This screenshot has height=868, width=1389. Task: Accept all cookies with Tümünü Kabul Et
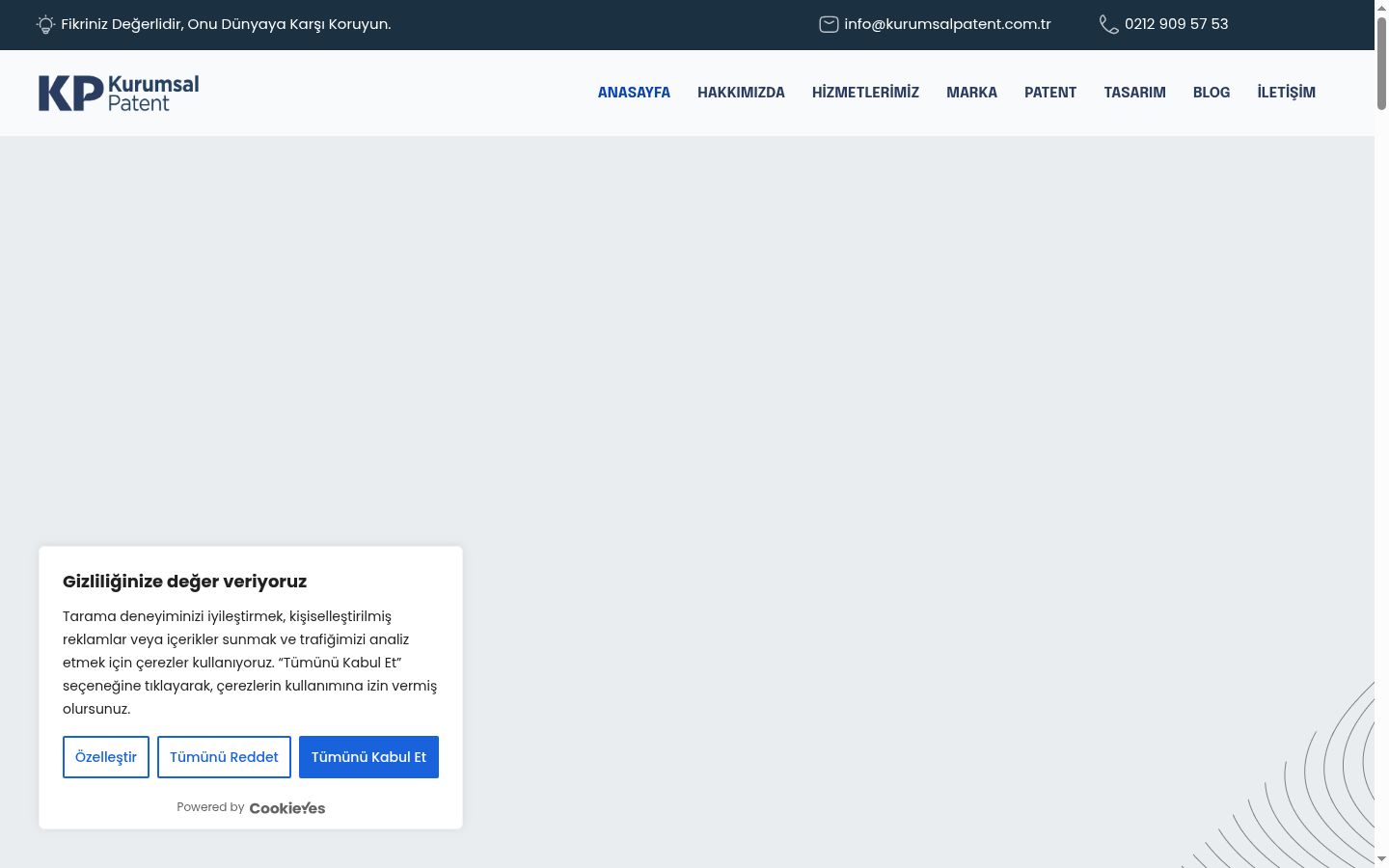click(x=368, y=757)
